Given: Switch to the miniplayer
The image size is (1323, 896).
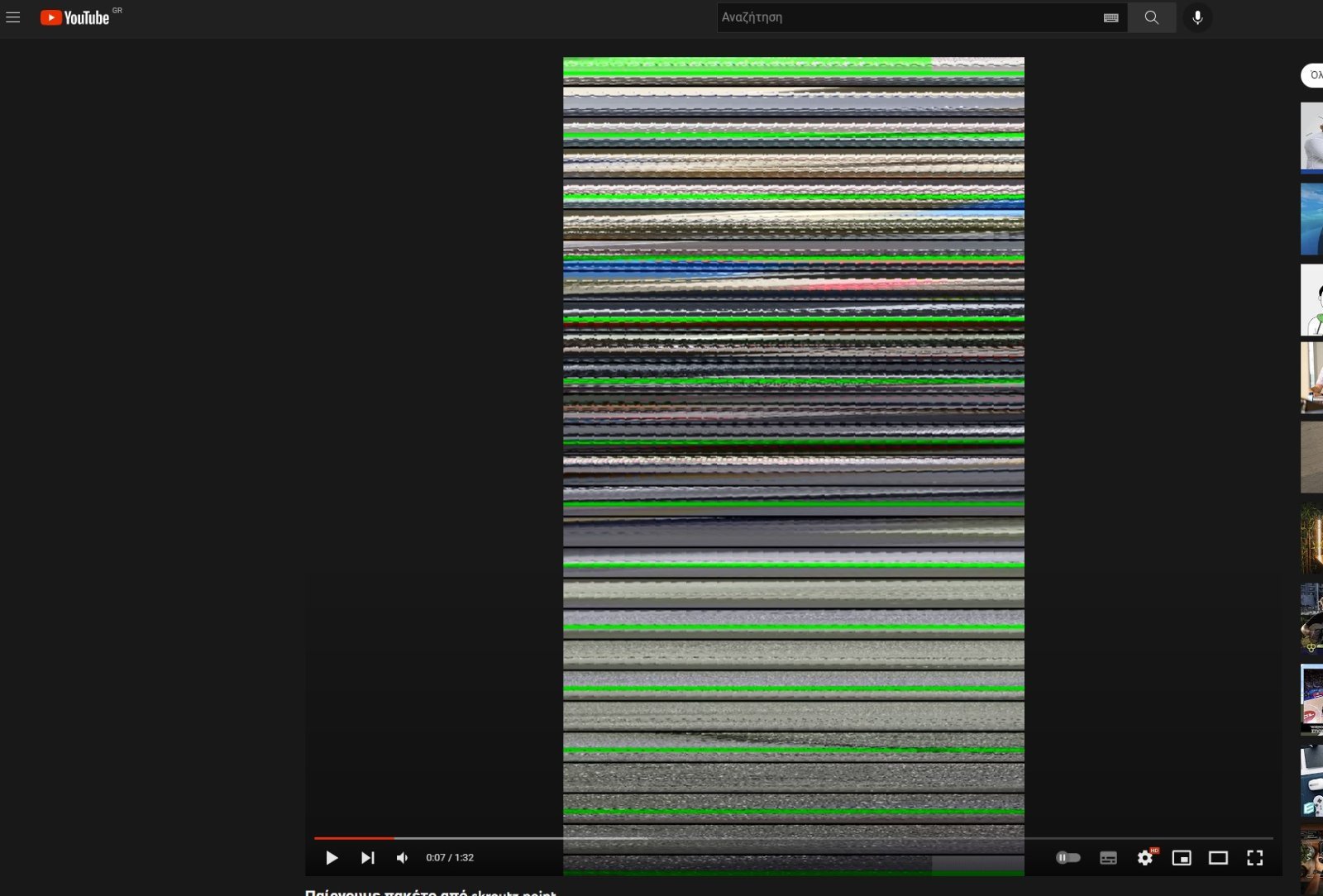Looking at the screenshot, I should coord(1182,858).
